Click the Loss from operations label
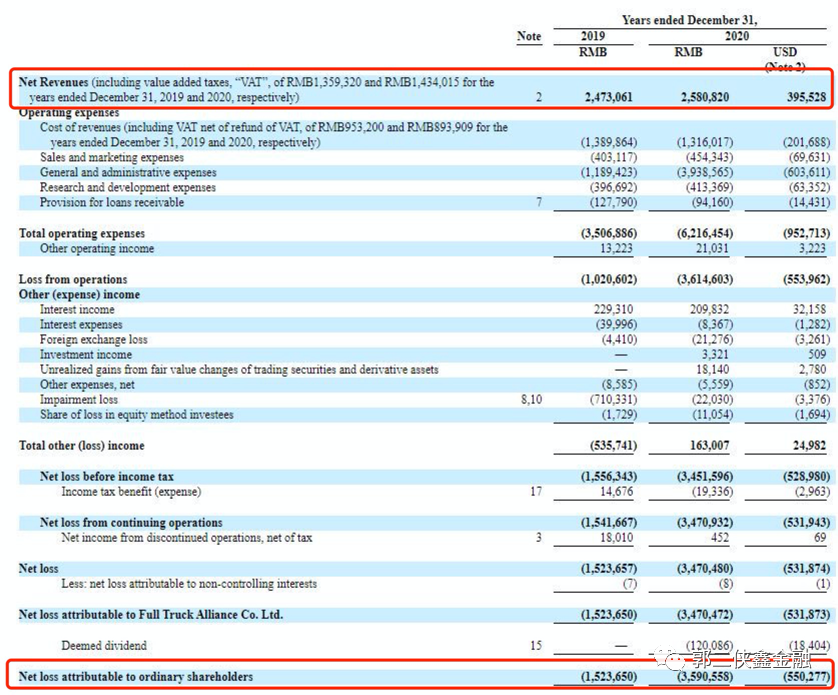838x695 pixels. [73, 280]
